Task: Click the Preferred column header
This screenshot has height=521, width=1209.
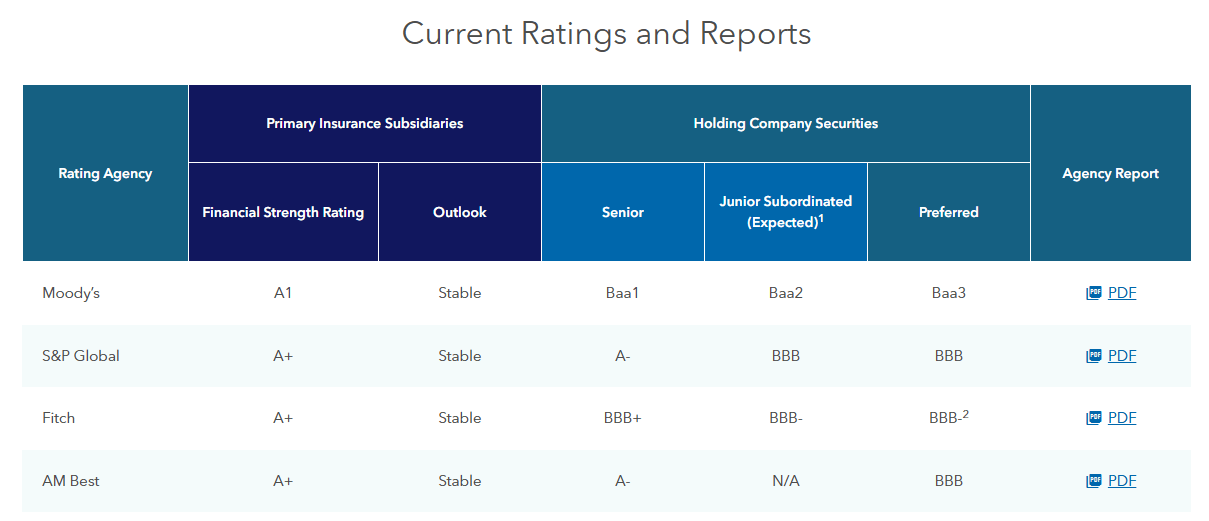Action: coord(948,212)
